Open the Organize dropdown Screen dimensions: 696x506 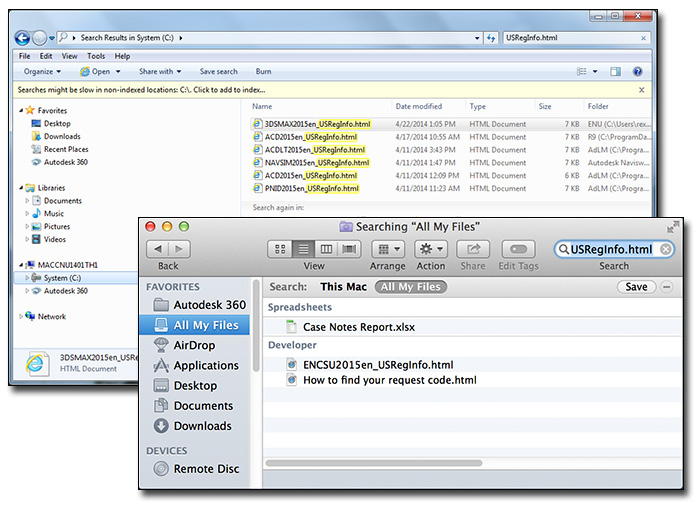tap(42, 71)
